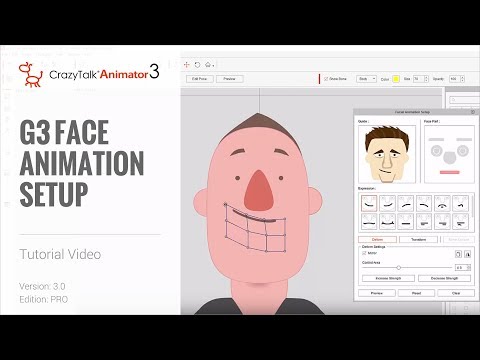The width and height of the screenshot is (480, 360).
Task: Click the rotate tool icon
Action: [197, 65]
